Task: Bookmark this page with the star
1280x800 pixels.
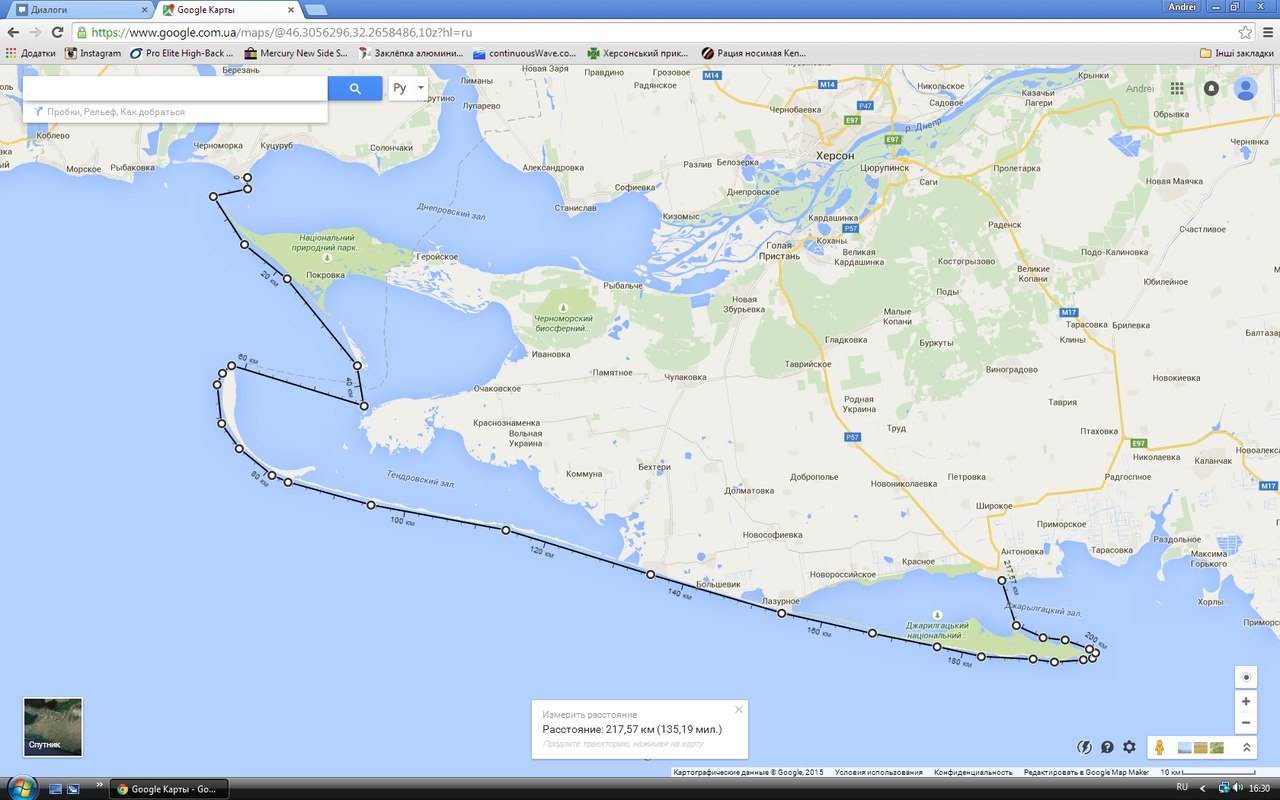Action: 1245,32
